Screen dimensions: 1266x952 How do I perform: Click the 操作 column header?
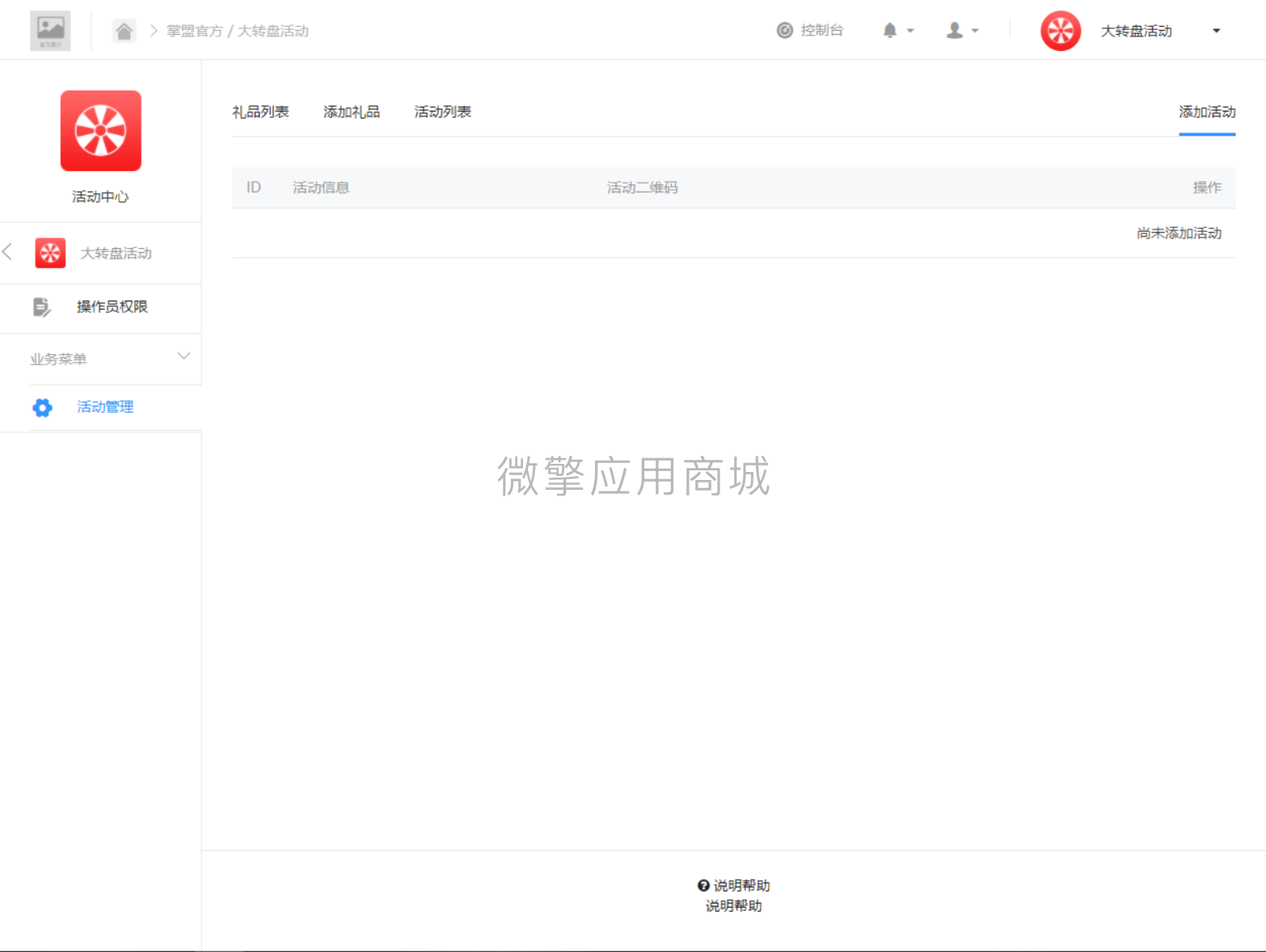tap(1207, 187)
